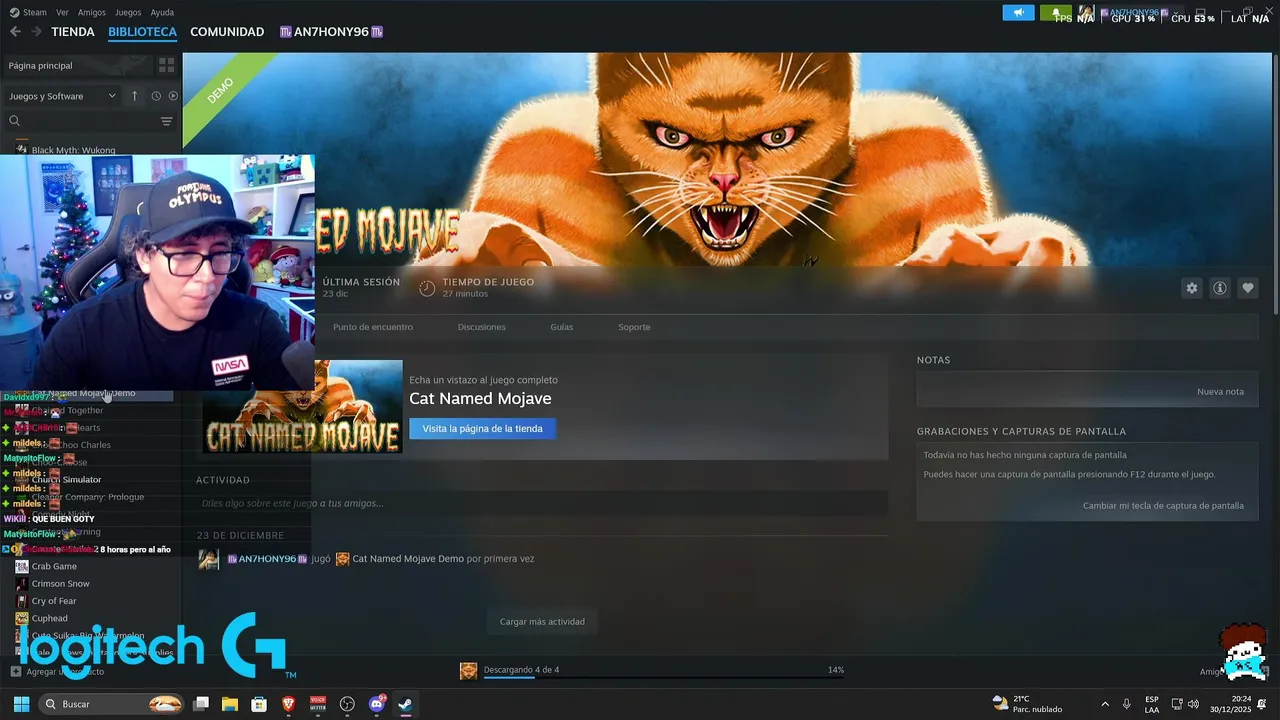Image resolution: width=1280 pixels, height=720 pixels.
Task: Open Amigos menu
Action: click(x=92, y=13)
